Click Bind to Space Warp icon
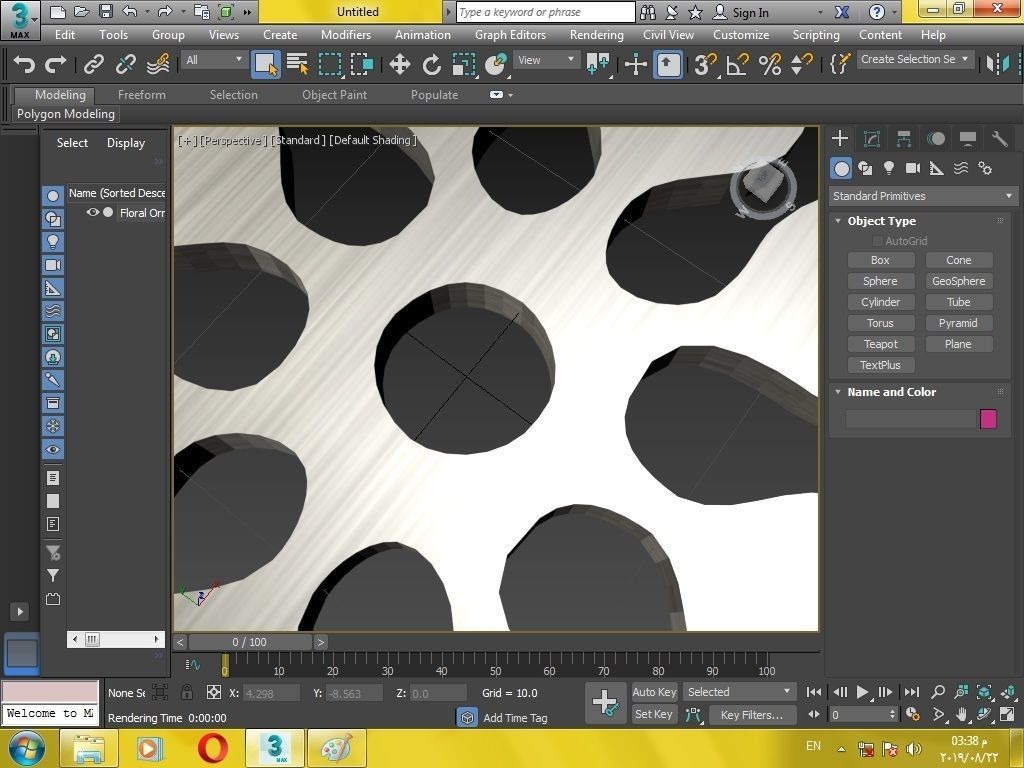Viewport: 1024px width, 768px height. pyautogui.click(x=158, y=64)
